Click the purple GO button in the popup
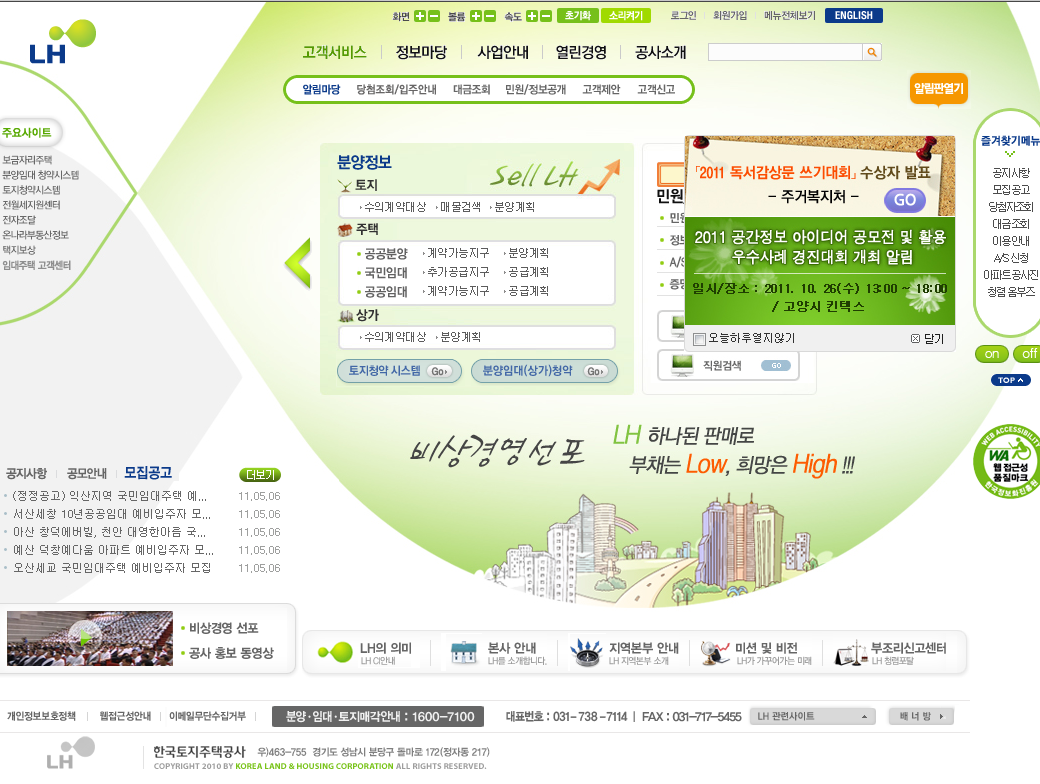 [905, 200]
